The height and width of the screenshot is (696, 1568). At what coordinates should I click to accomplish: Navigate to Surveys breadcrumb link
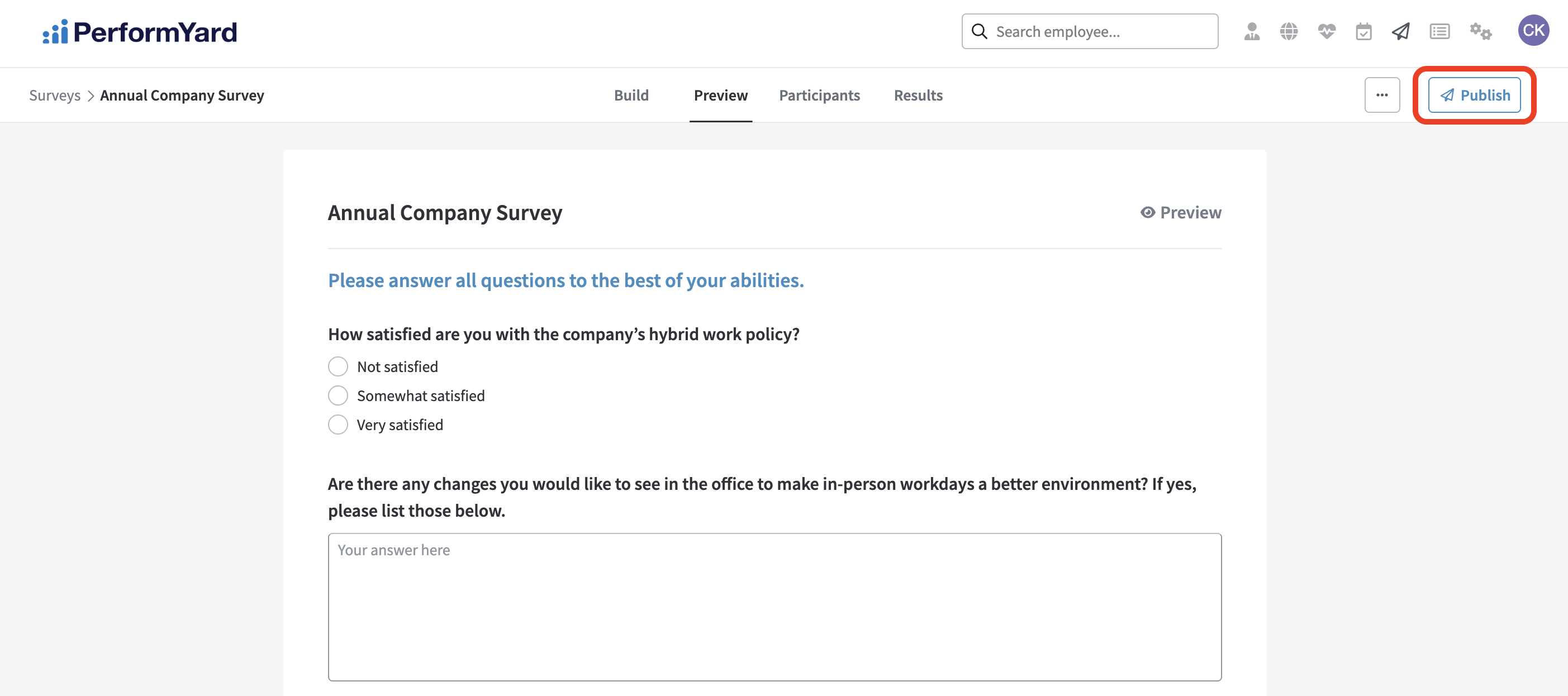55,96
